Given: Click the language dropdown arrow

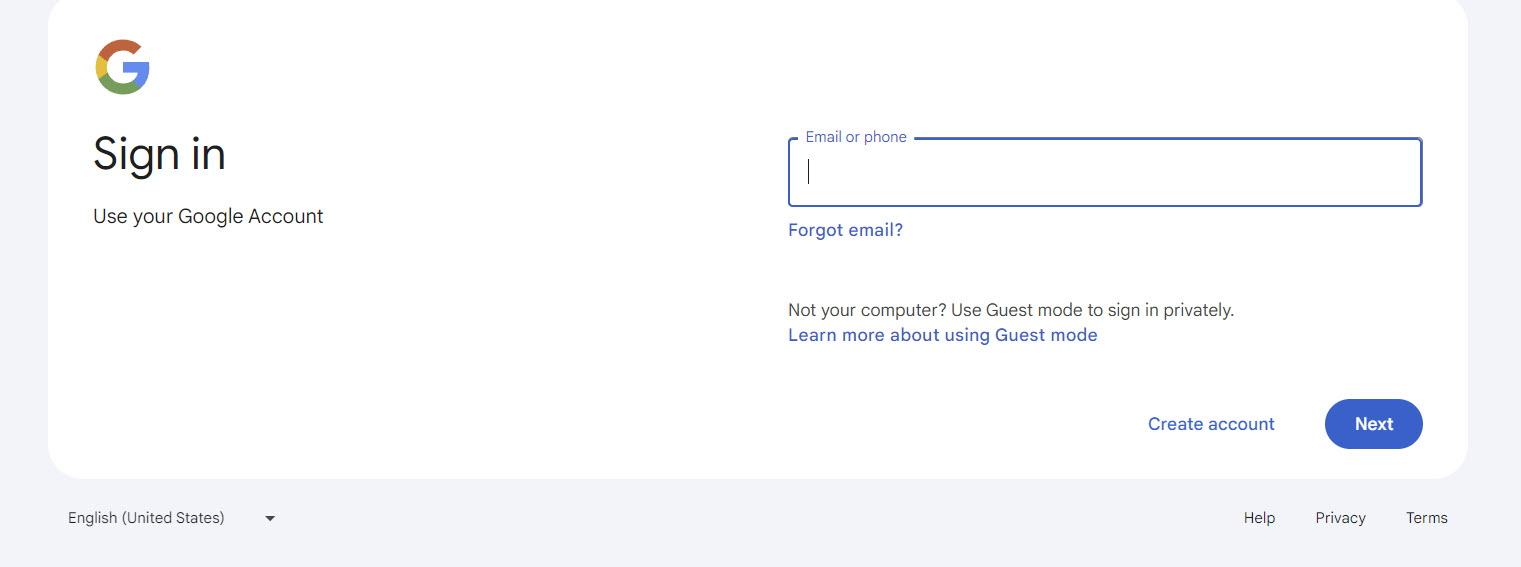Looking at the screenshot, I should point(270,518).
